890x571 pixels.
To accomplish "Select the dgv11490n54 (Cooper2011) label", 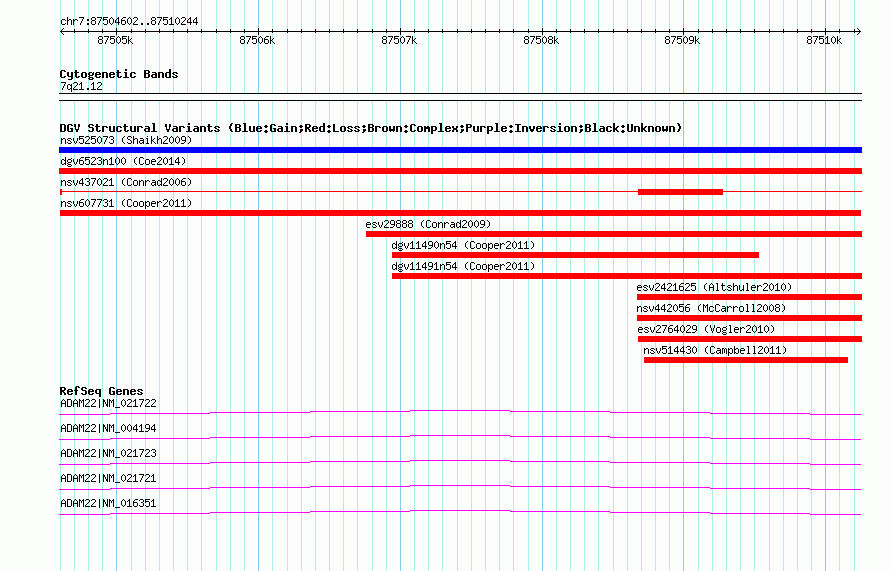I will tap(463, 245).
